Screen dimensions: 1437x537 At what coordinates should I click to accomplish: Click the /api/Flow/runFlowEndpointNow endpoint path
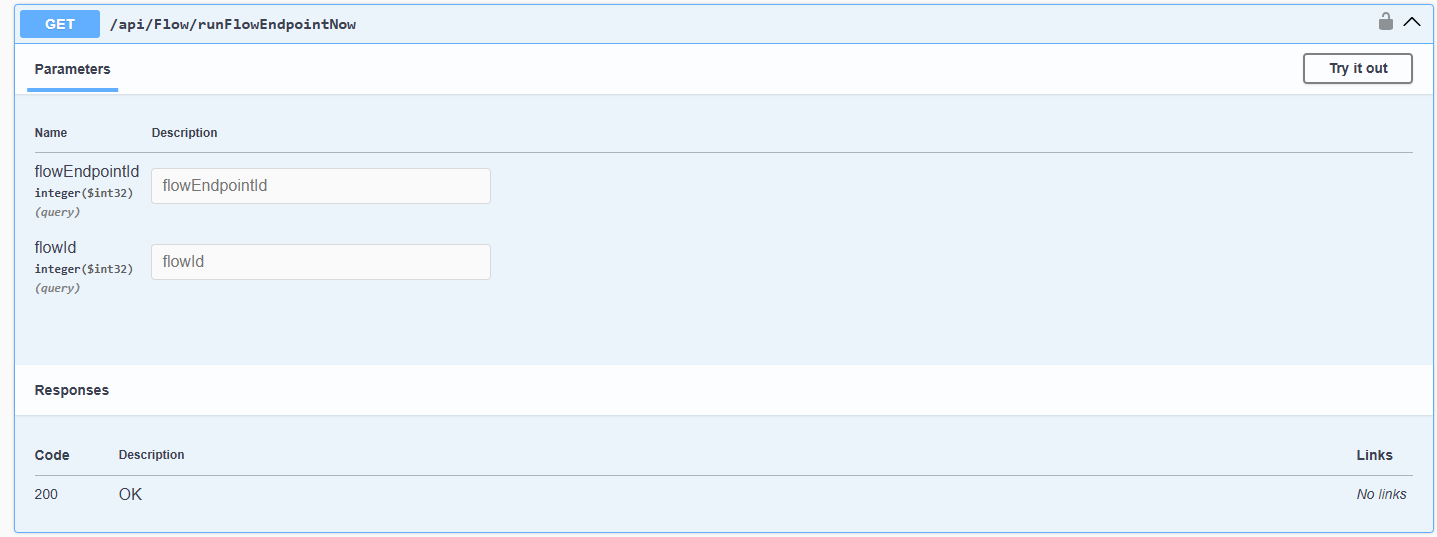click(232, 24)
